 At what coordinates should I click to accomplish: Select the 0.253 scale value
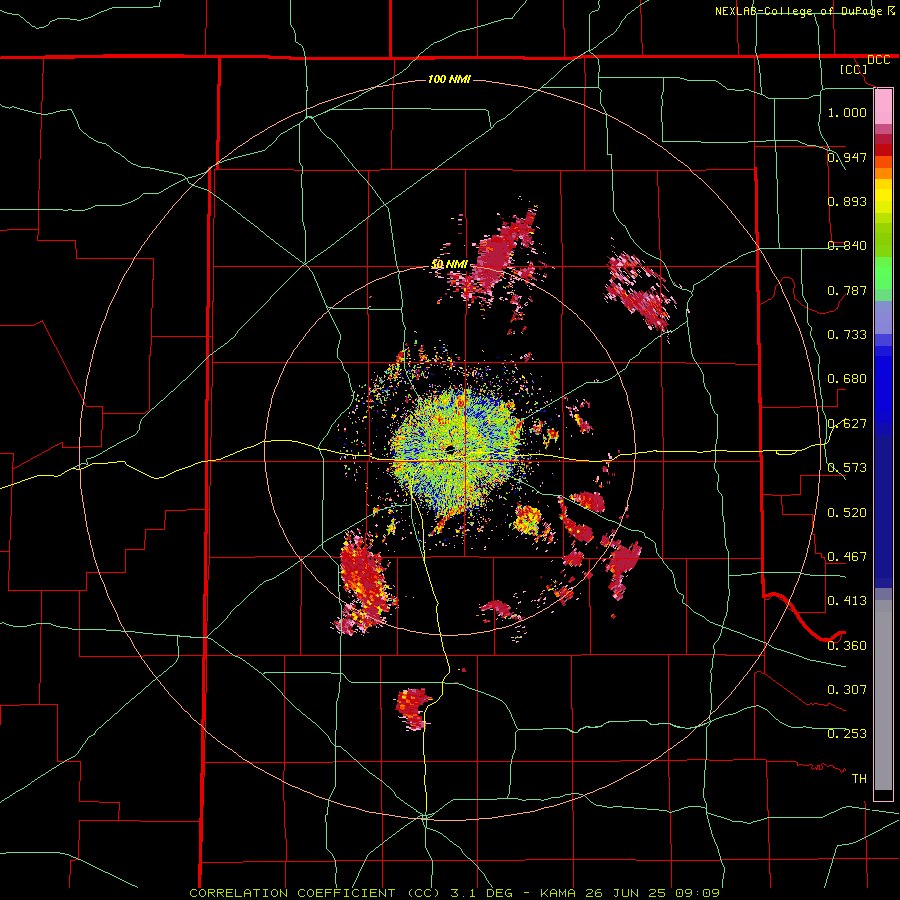tap(847, 734)
